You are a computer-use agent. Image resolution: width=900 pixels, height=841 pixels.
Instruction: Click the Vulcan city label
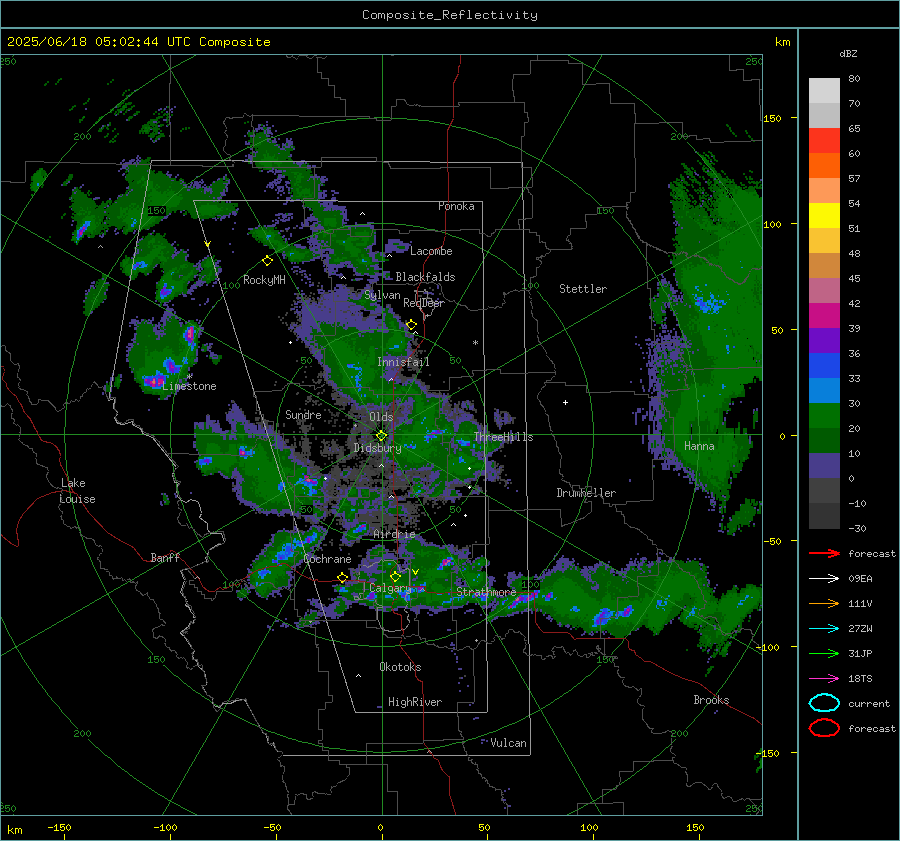tap(508, 743)
